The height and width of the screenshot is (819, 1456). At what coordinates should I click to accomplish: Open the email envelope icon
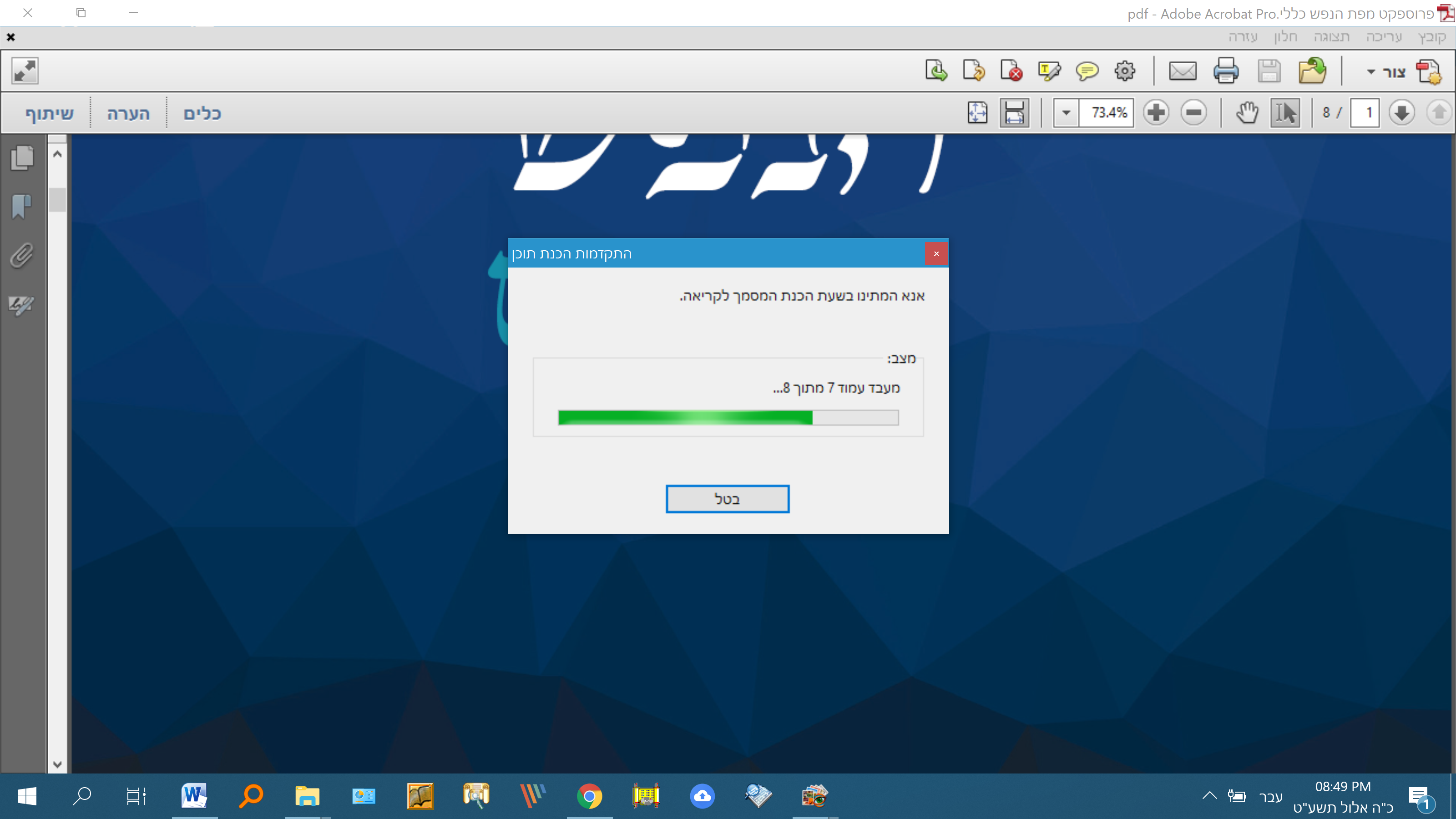[1182, 71]
